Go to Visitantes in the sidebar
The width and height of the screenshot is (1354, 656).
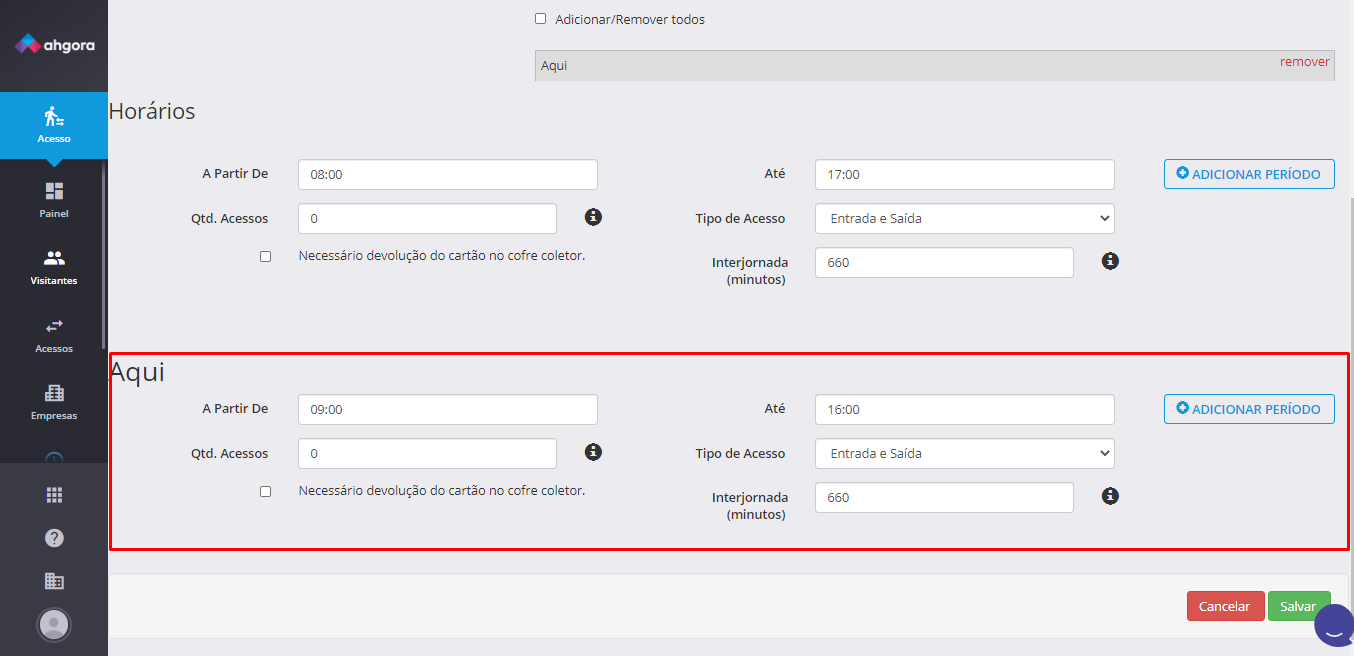pos(54,267)
